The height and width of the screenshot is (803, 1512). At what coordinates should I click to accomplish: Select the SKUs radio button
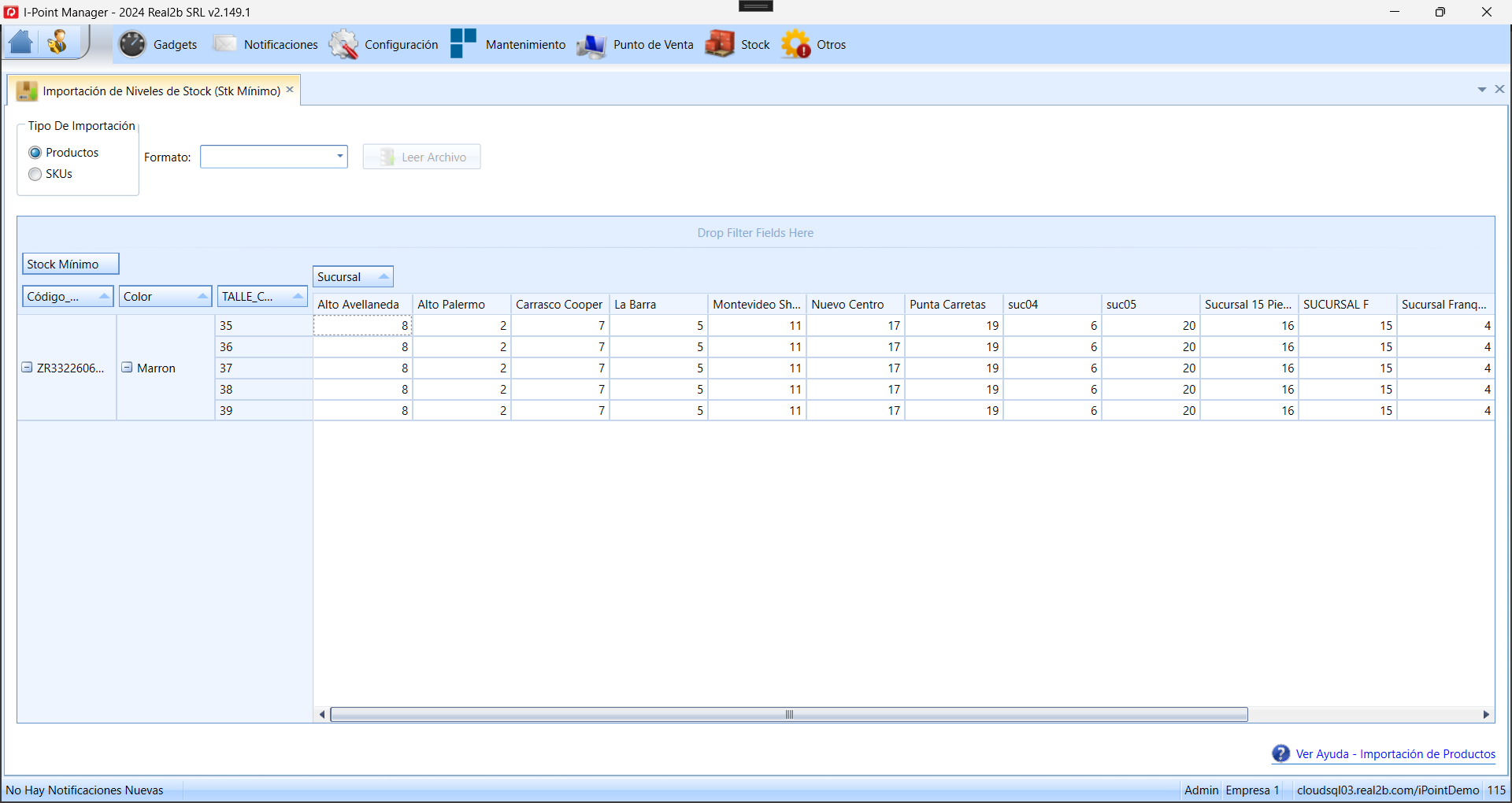click(x=35, y=174)
